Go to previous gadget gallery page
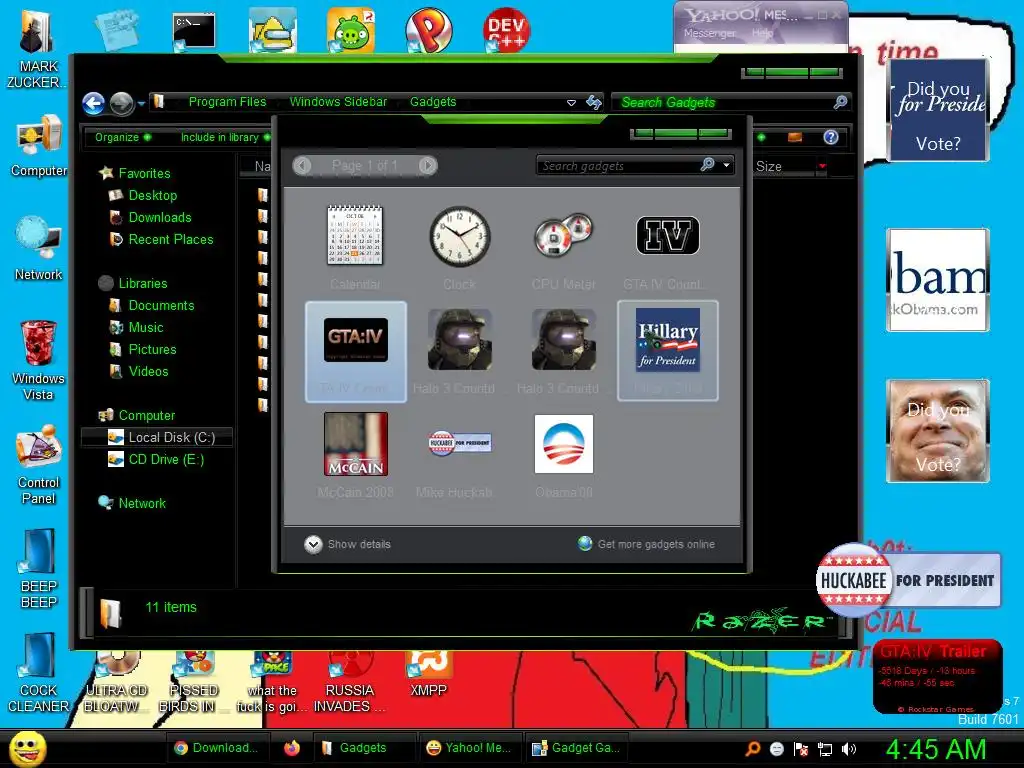The height and width of the screenshot is (768, 1024). click(x=302, y=166)
